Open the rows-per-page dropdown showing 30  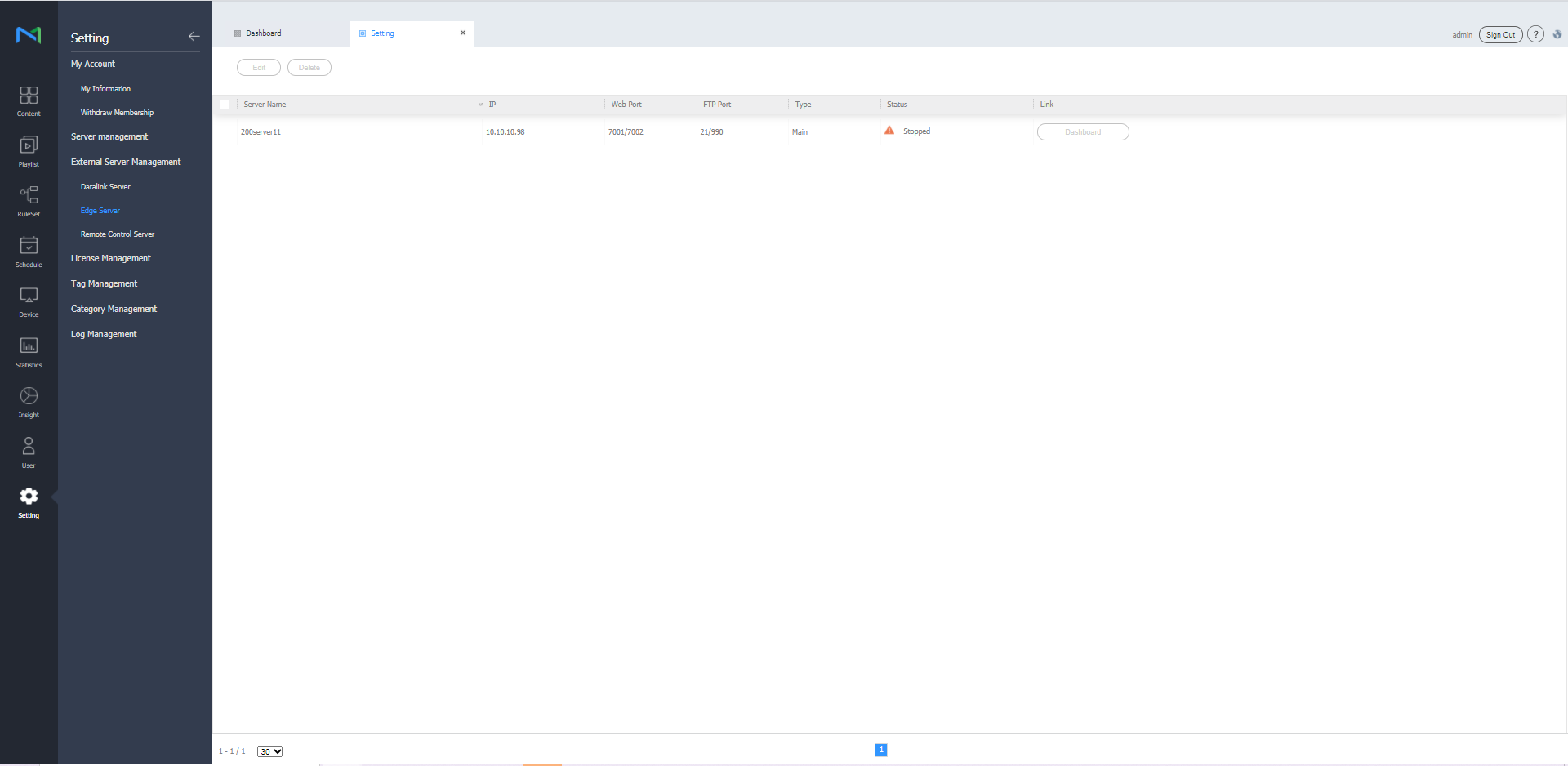pyautogui.click(x=269, y=751)
